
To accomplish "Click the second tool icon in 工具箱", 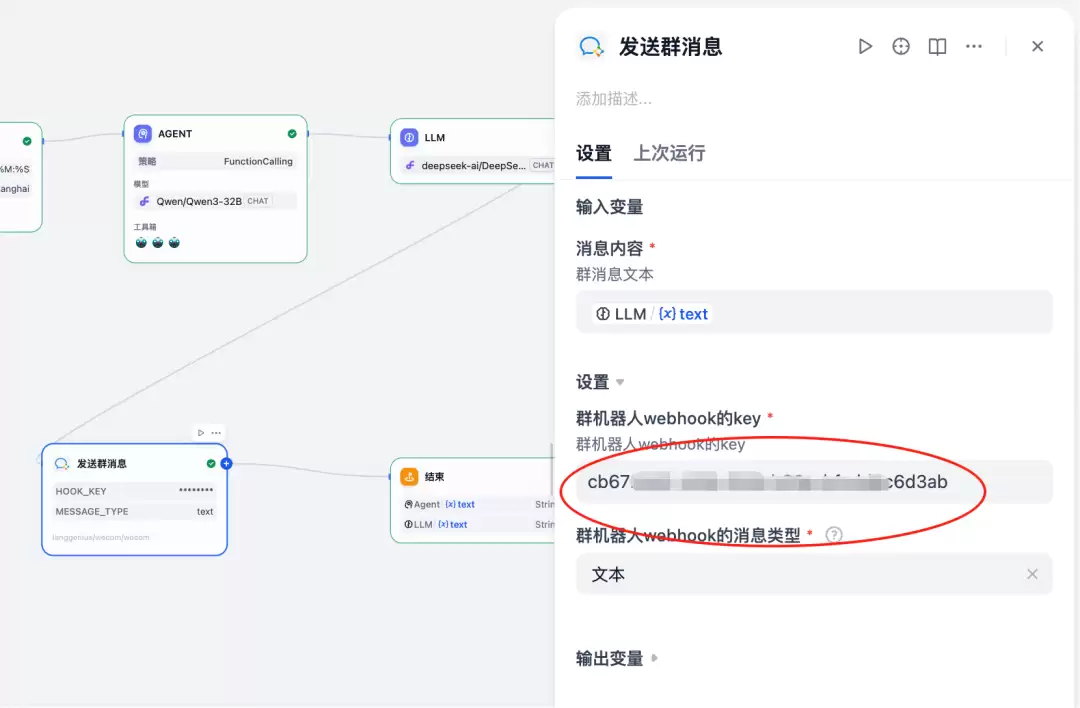I will (158, 242).
